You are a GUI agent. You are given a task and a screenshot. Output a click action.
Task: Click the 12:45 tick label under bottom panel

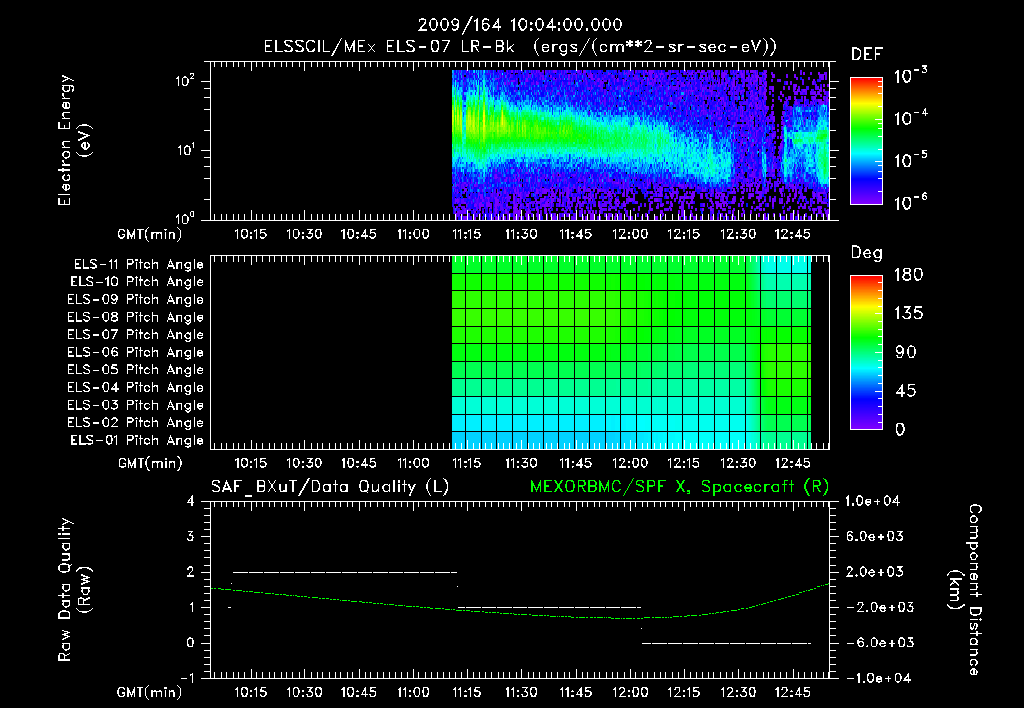[x=792, y=692]
